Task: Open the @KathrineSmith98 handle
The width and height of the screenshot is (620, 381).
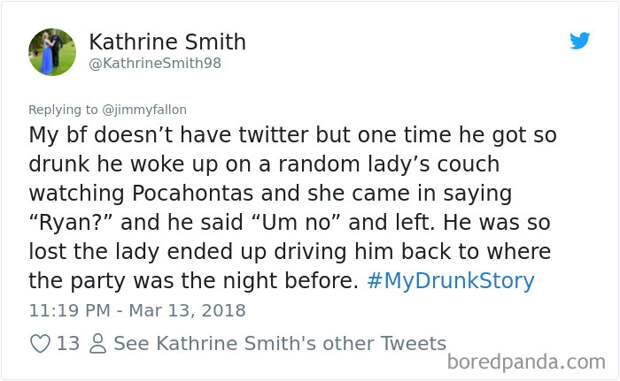Action: pyautogui.click(x=155, y=64)
